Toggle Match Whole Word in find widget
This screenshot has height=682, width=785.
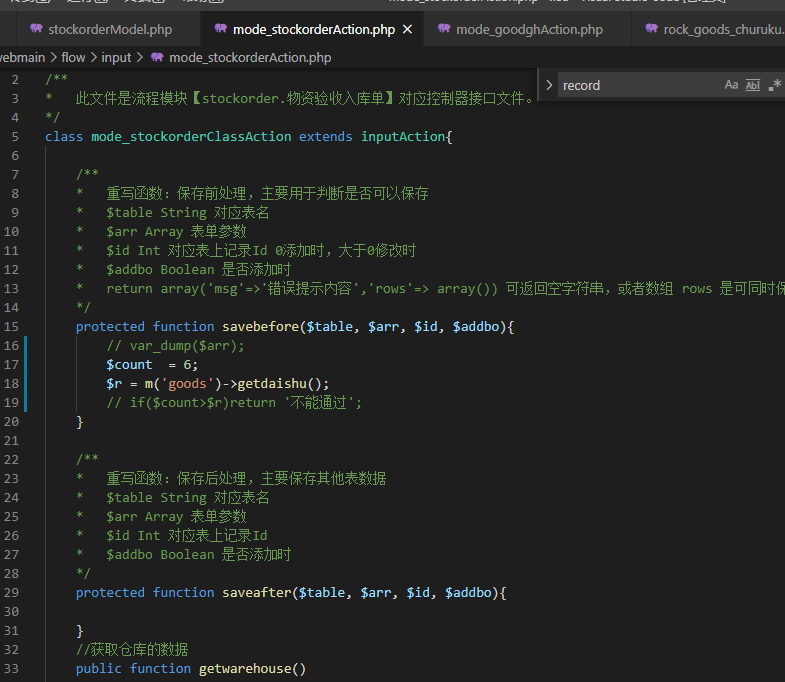pyautogui.click(x=753, y=85)
